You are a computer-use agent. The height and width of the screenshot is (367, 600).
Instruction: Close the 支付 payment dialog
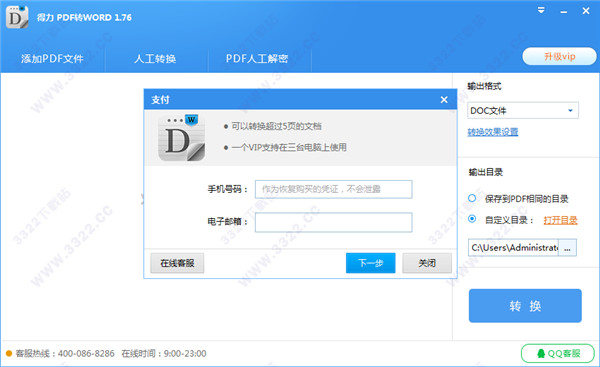coord(444,99)
